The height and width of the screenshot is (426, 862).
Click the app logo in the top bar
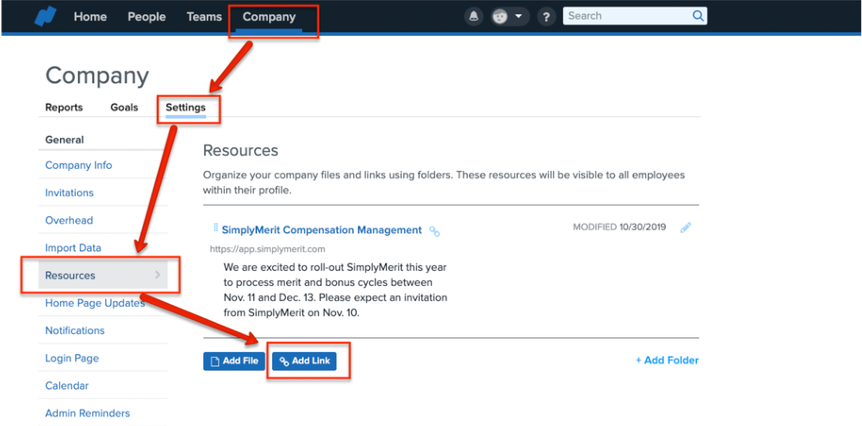(45, 17)
